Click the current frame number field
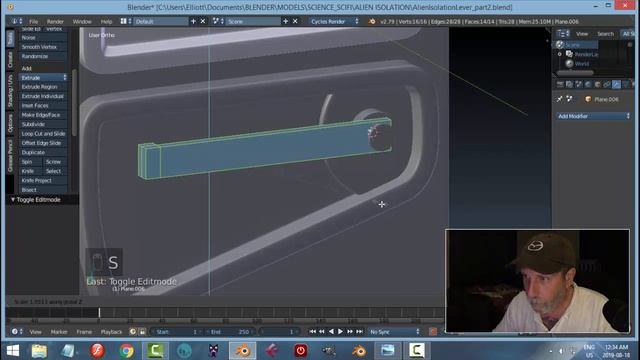Screen dimensions: 640x360 pyautogui.click(x=279, y=331)
